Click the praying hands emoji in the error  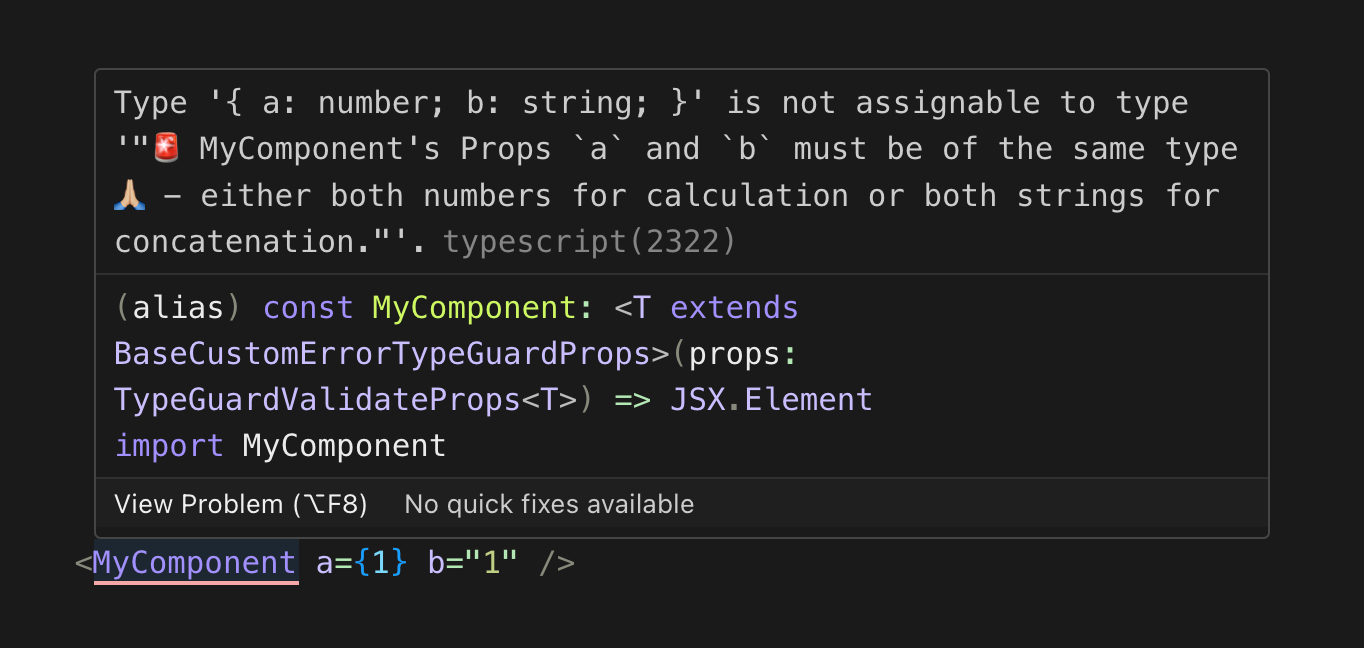pyautogui.click(x=130, y=195)
